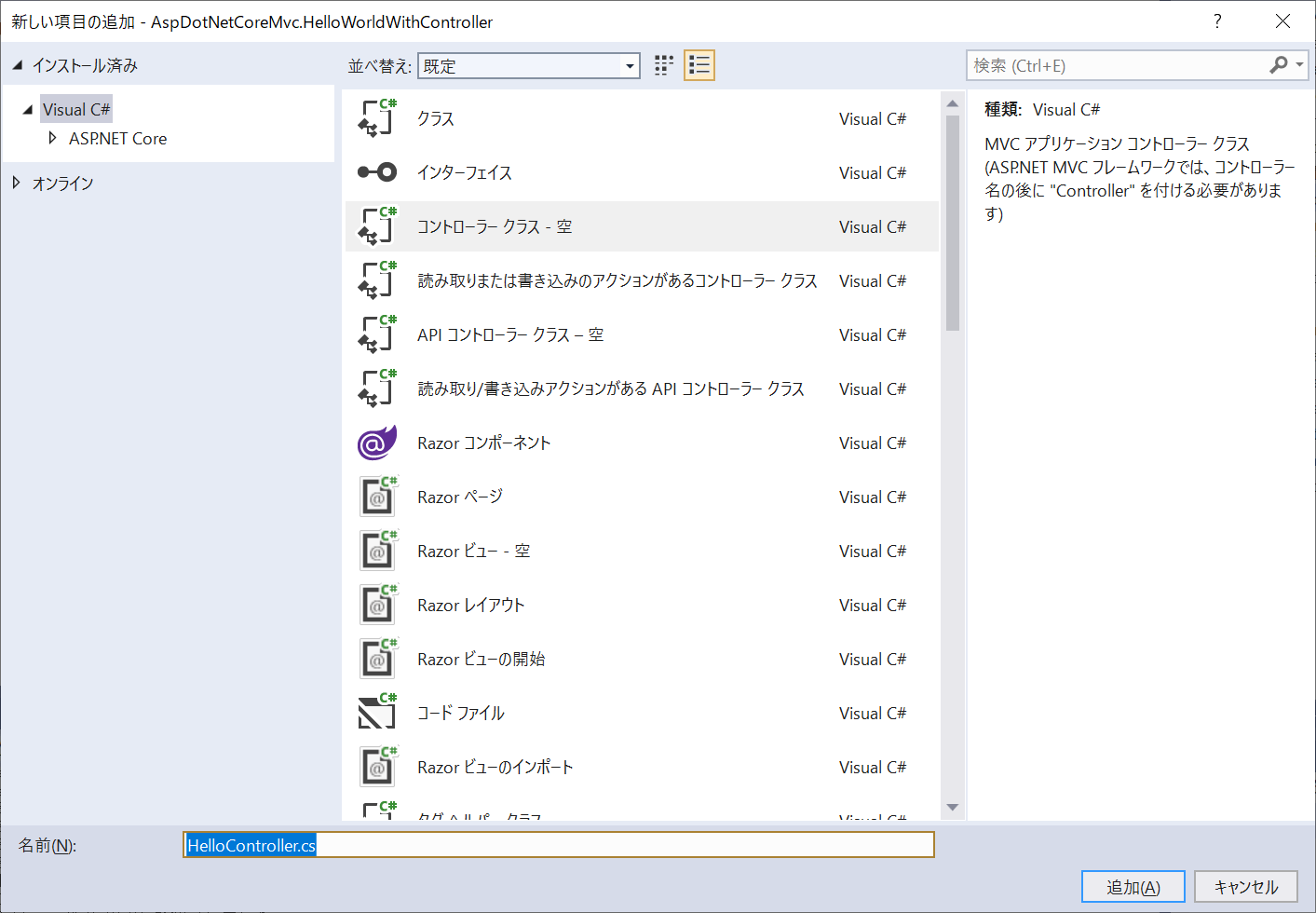Click the scrollbar up arrow
The image size is (1316, 913).
[952, 103]
